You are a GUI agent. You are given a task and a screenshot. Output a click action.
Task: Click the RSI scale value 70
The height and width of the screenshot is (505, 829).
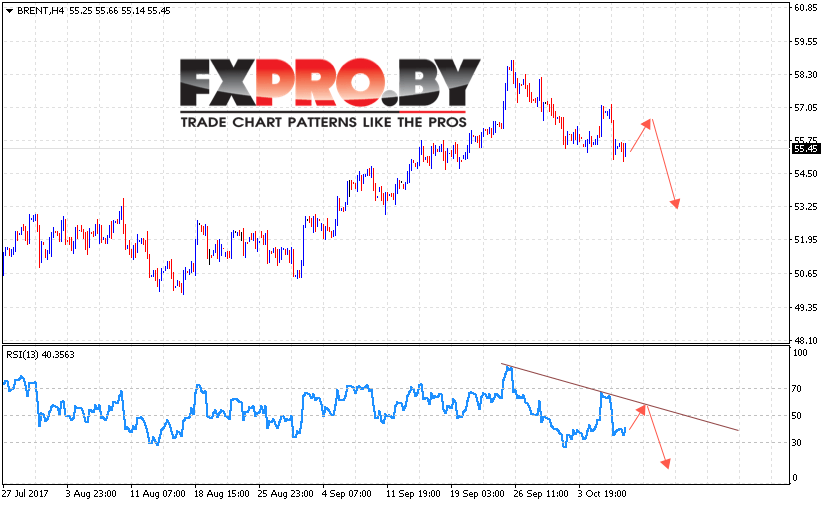(797, 389)
